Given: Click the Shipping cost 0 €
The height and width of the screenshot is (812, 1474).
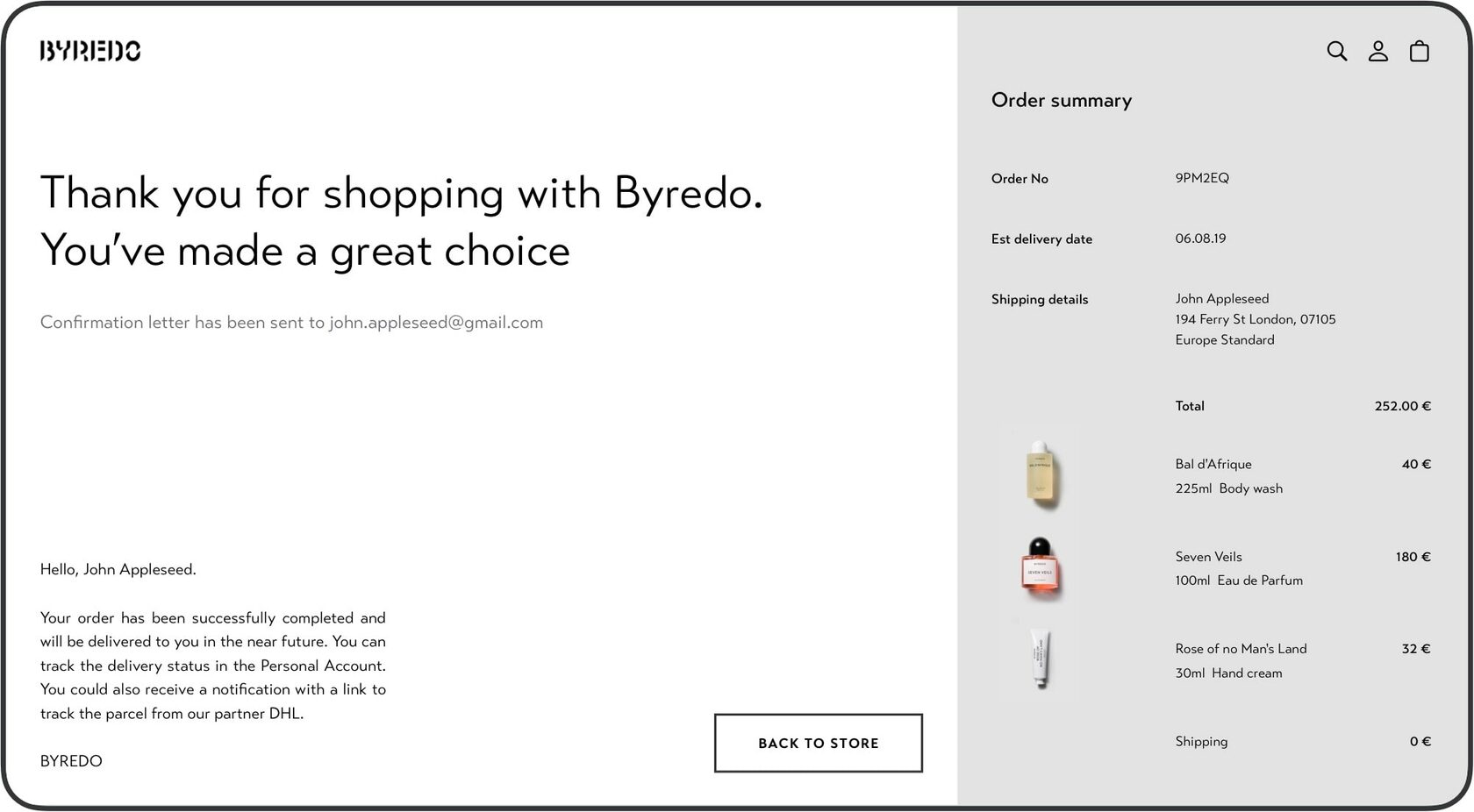Looking at the screenshot, I should 1420,742.
